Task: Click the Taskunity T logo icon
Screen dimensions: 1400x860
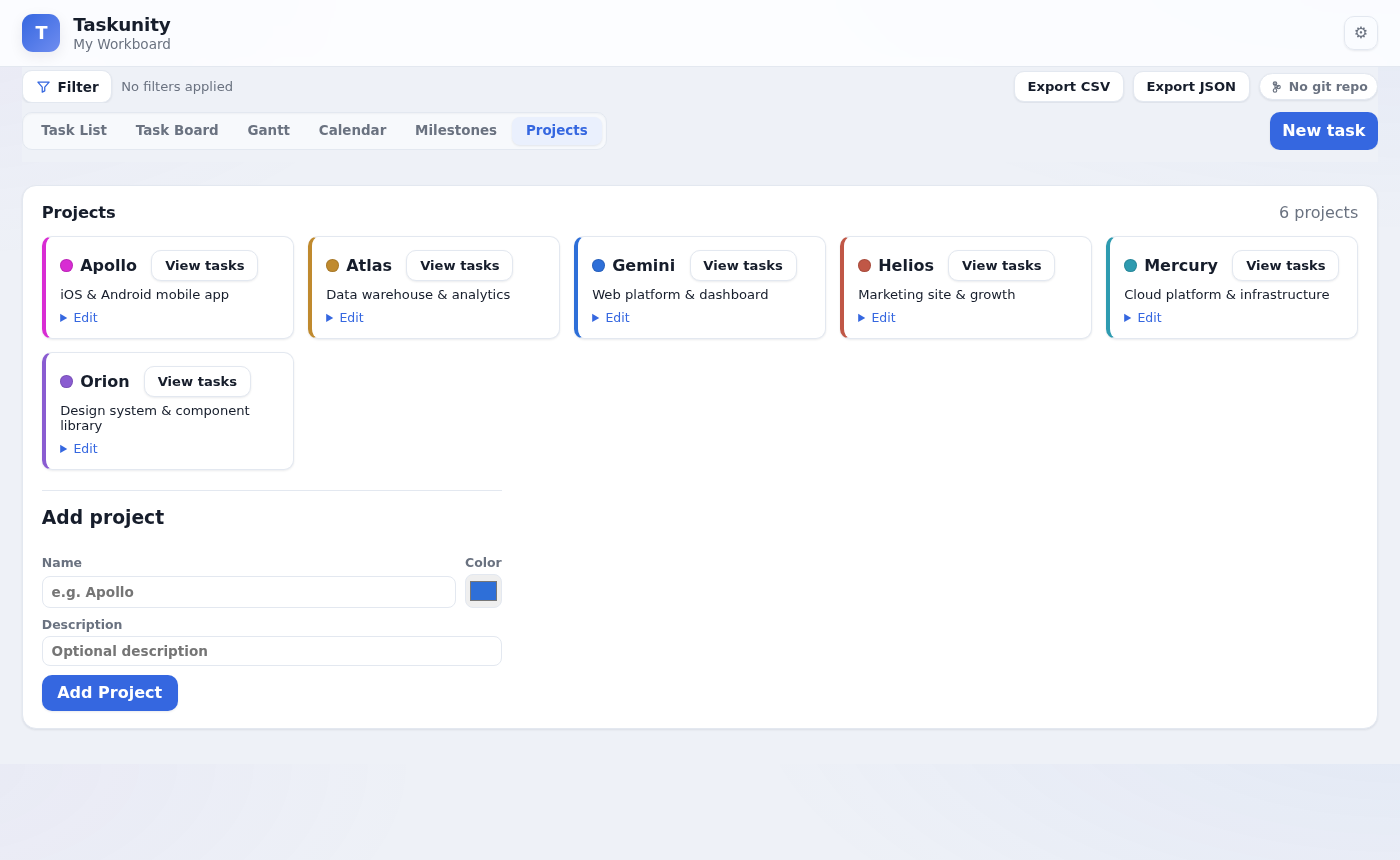Action: point(41,33)
